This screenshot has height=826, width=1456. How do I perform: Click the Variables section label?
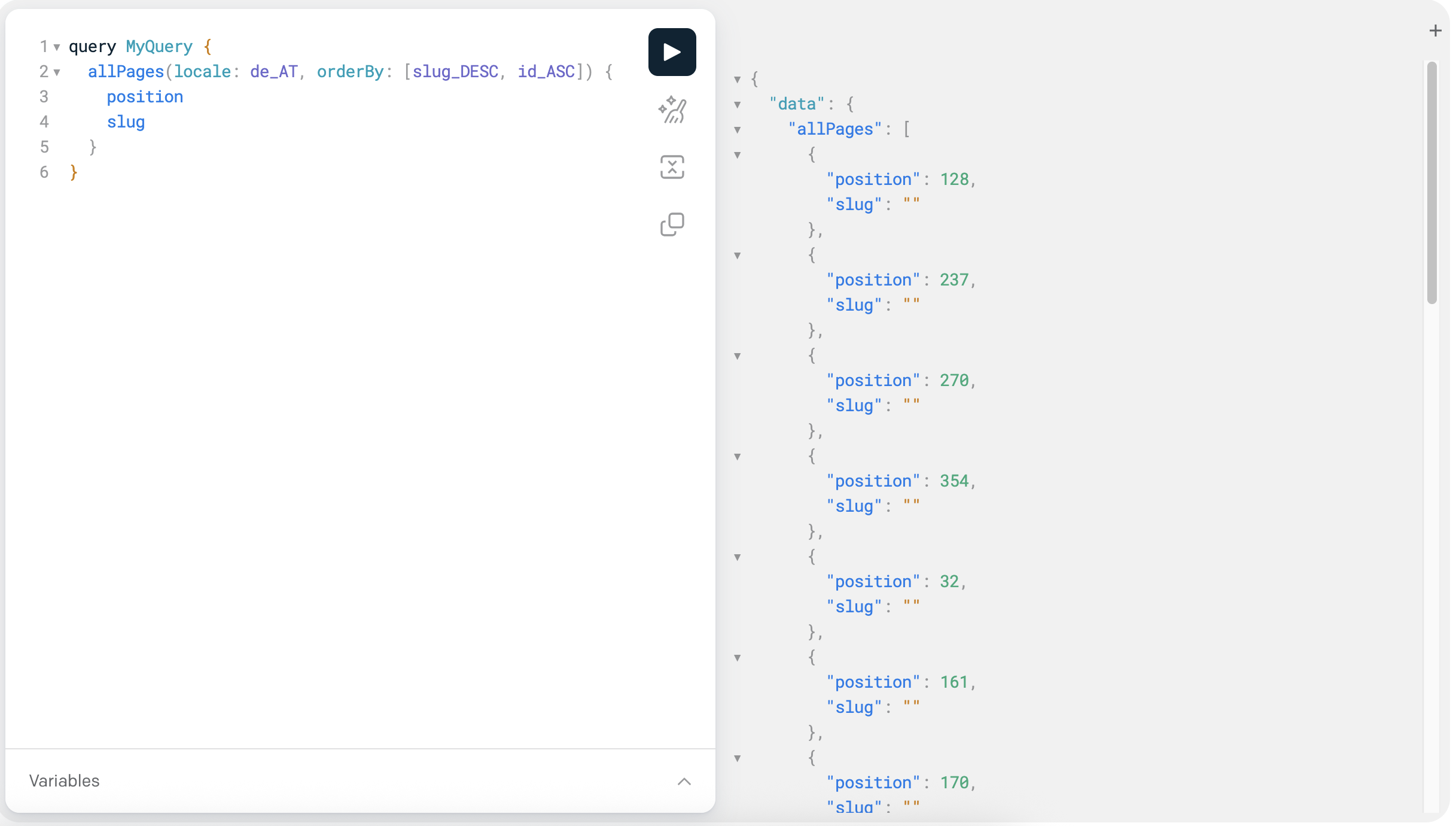64,781
